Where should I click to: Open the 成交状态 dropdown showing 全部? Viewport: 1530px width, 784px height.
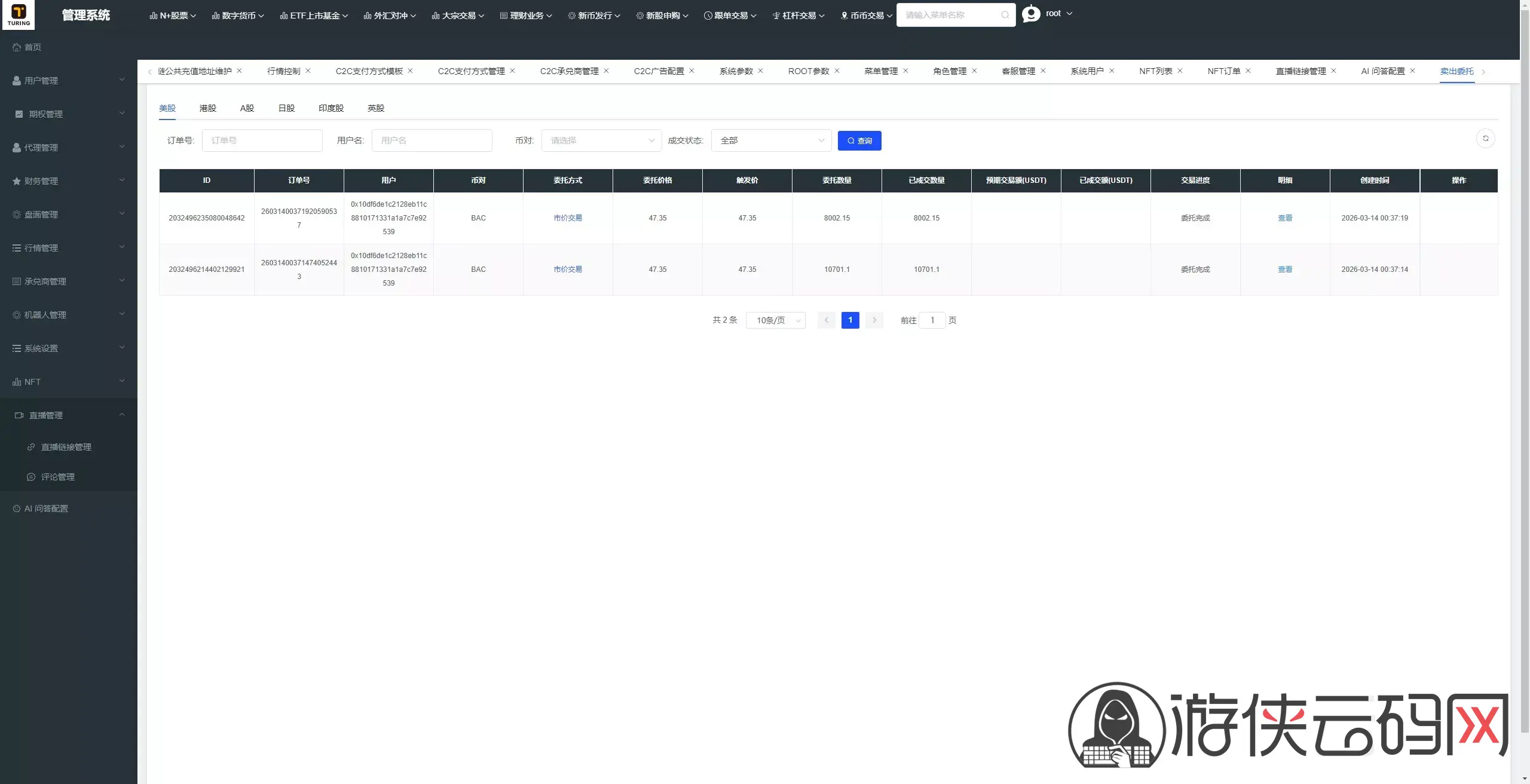(771, 140)
